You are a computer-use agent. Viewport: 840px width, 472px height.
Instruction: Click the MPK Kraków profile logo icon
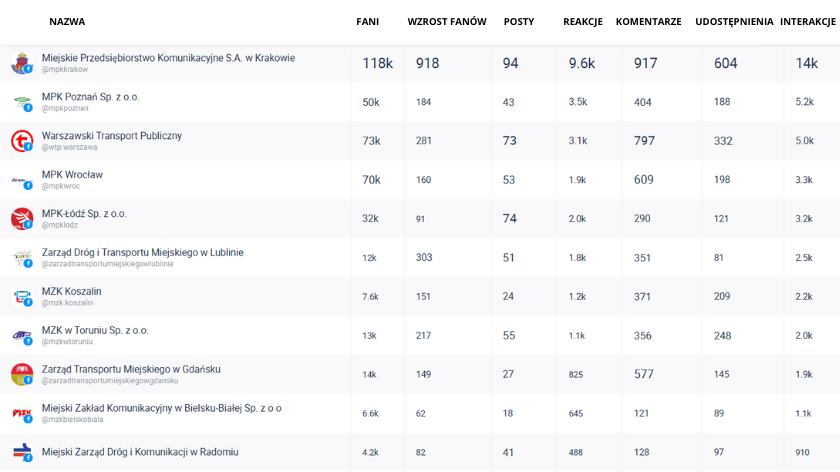click(x=21, y=63)
